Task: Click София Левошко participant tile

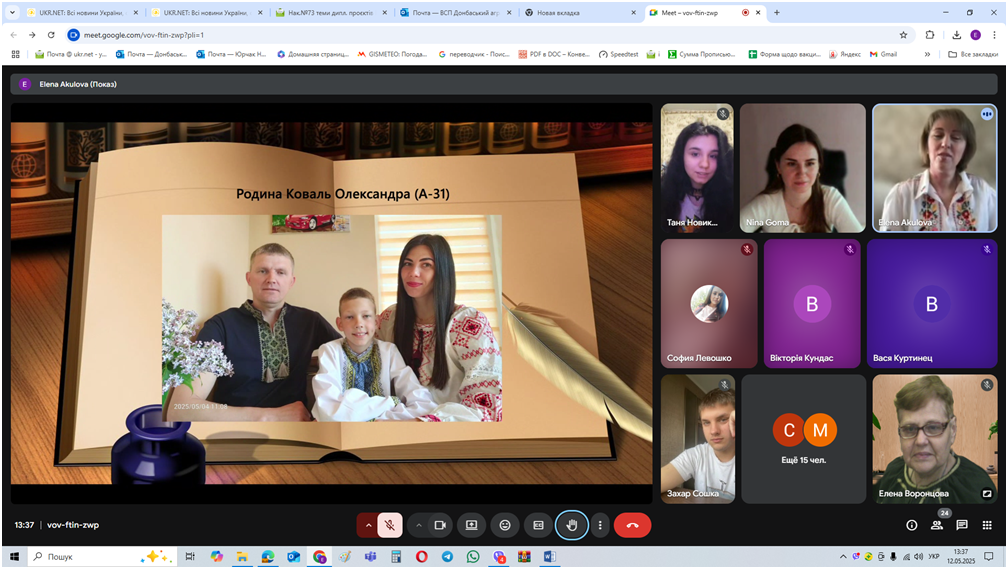Action: click(x=709, y=303)
